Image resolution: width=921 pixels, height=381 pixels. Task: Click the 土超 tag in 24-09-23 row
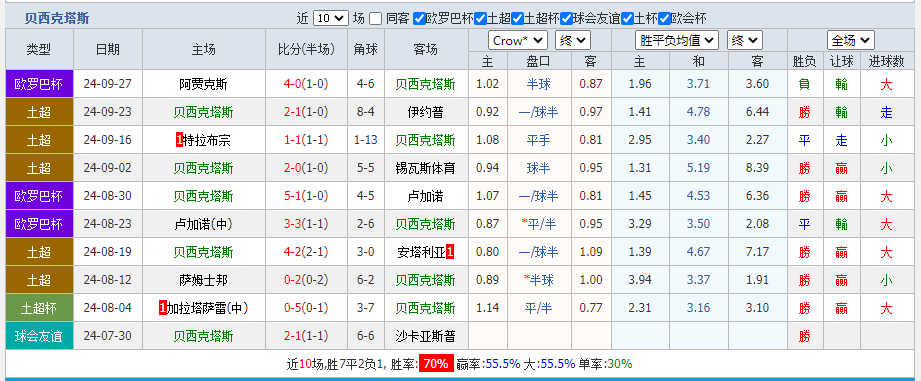click(39, 112)
